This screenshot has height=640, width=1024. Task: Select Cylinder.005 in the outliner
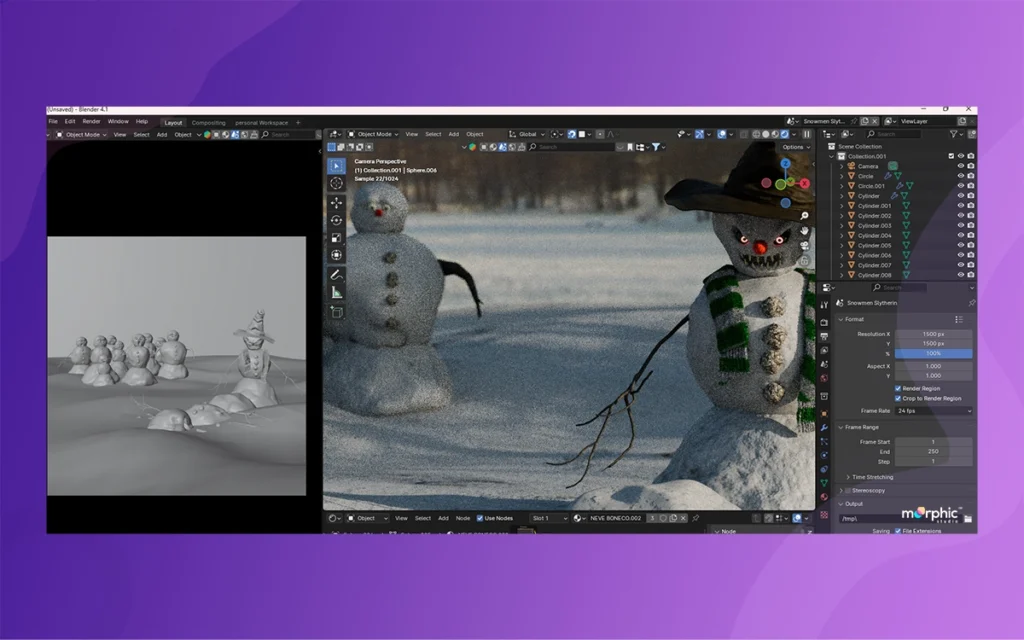[x=874, y=246]
